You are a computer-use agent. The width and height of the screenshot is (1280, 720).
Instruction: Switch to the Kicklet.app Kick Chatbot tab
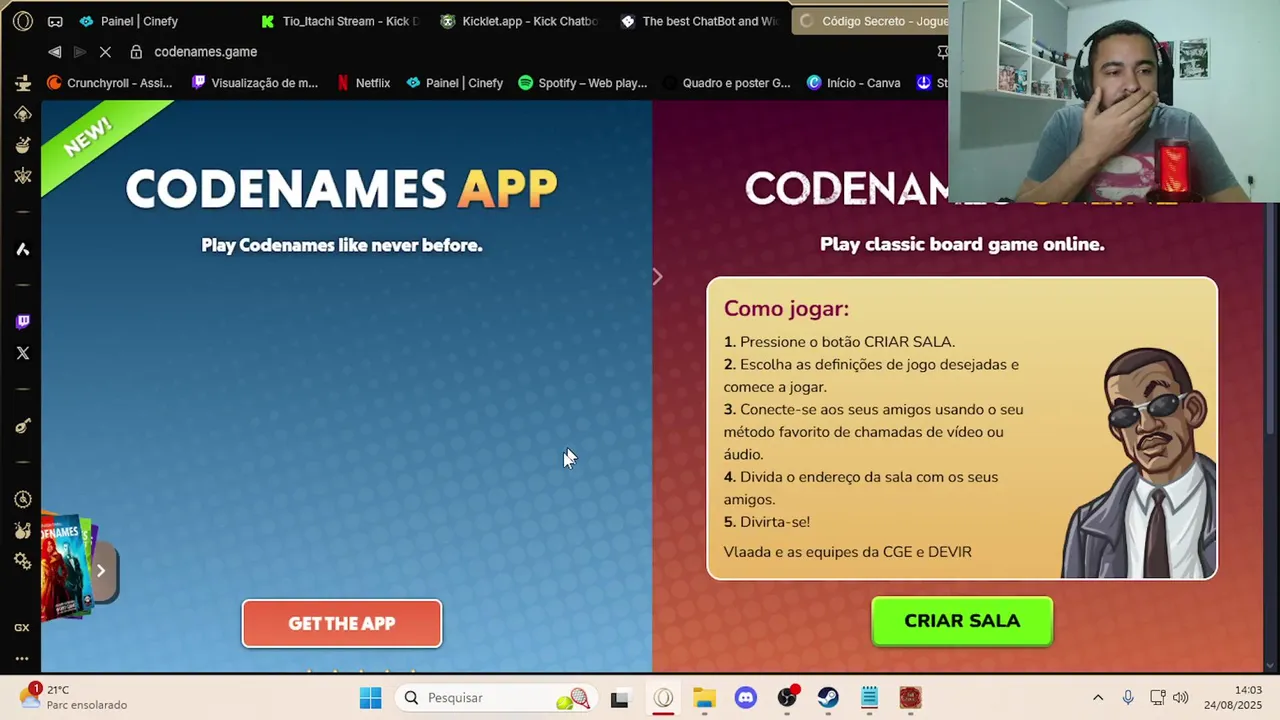[520, 21]
